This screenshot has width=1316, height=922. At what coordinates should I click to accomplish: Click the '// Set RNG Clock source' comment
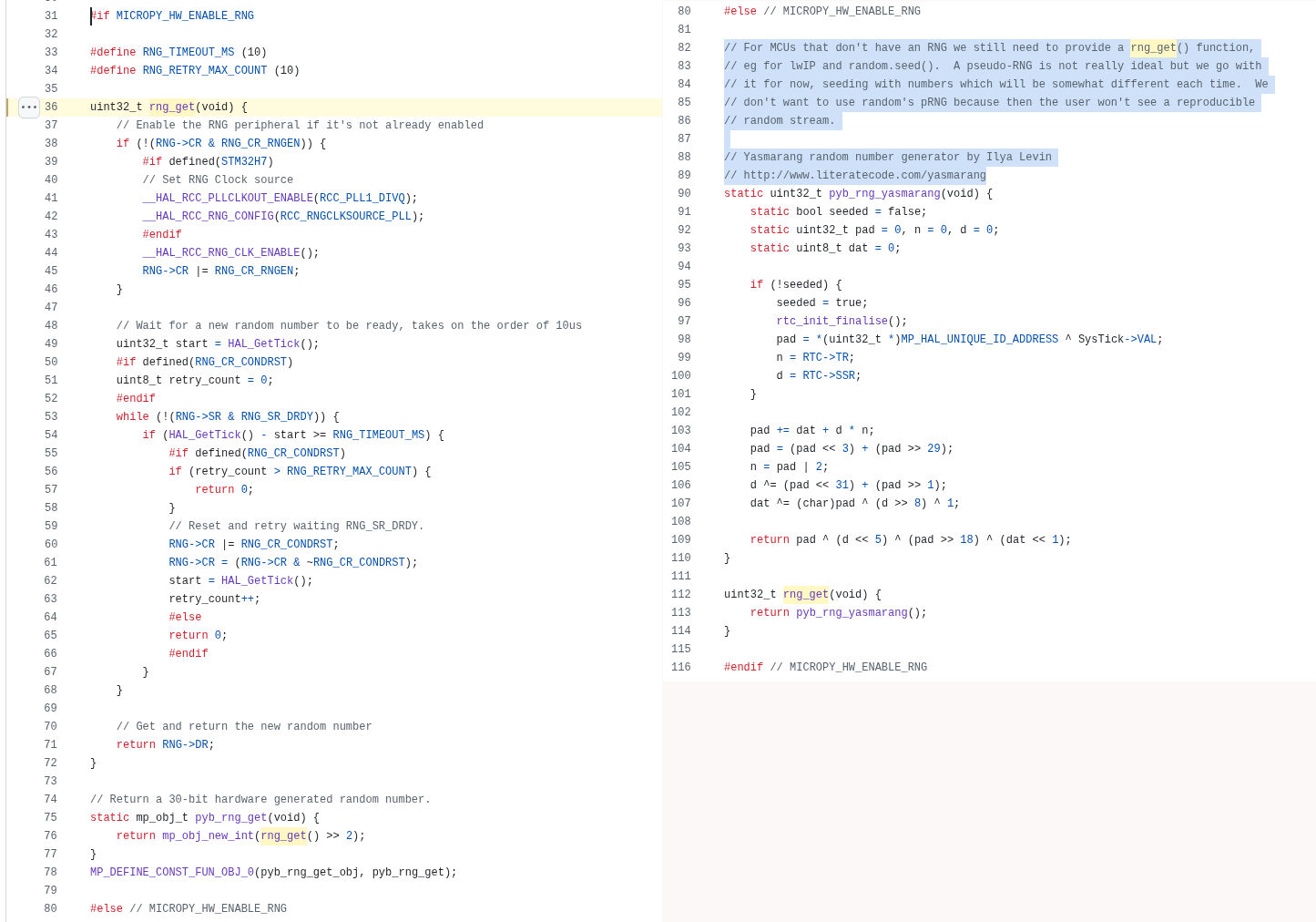pos(218,179)
